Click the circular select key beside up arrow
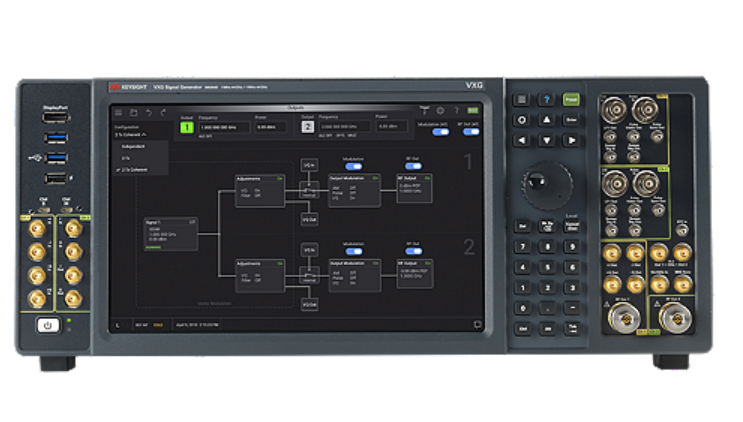The image size is (743, 422). pos(522,120)
